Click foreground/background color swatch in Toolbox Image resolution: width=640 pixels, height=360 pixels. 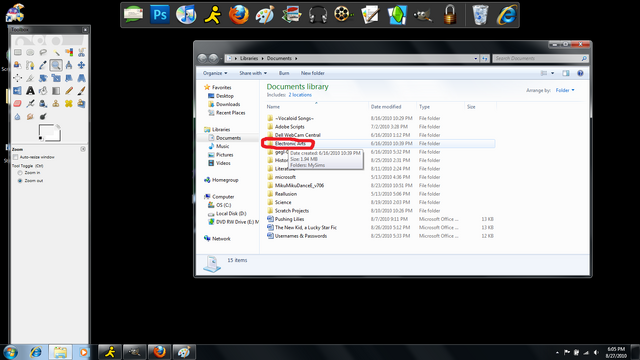tap(49, 133)
